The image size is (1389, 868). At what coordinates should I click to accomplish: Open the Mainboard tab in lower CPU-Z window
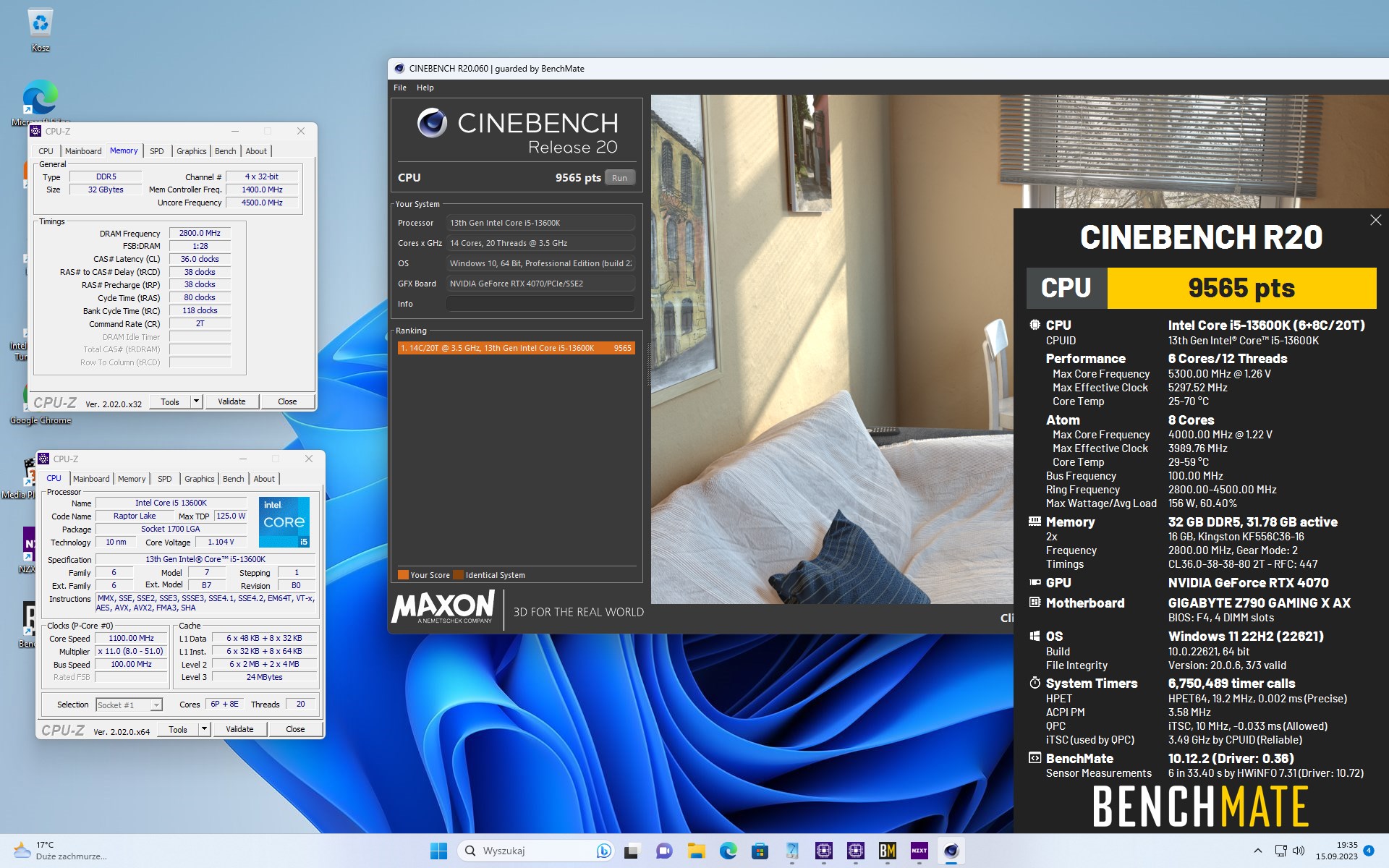(91, 479)
